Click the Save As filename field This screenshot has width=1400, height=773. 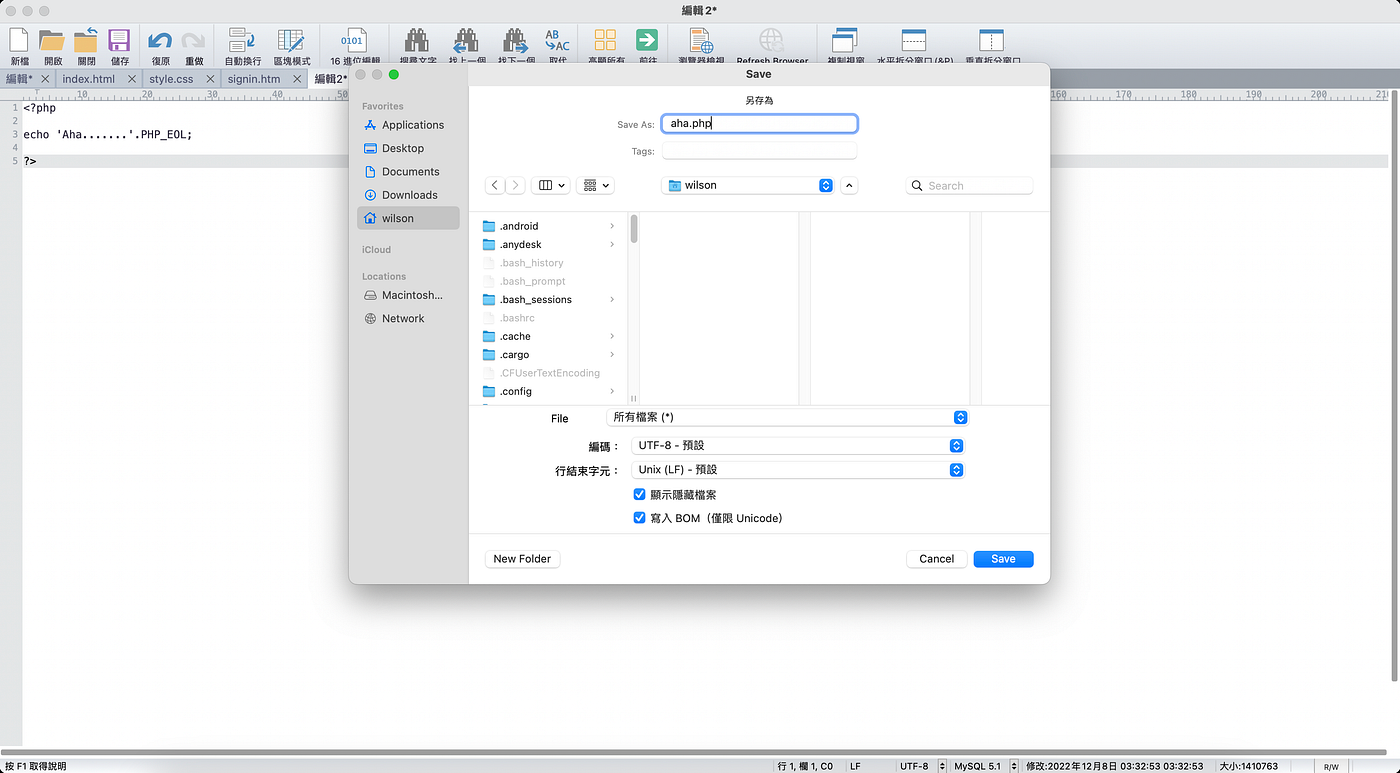tap(759, 124)
